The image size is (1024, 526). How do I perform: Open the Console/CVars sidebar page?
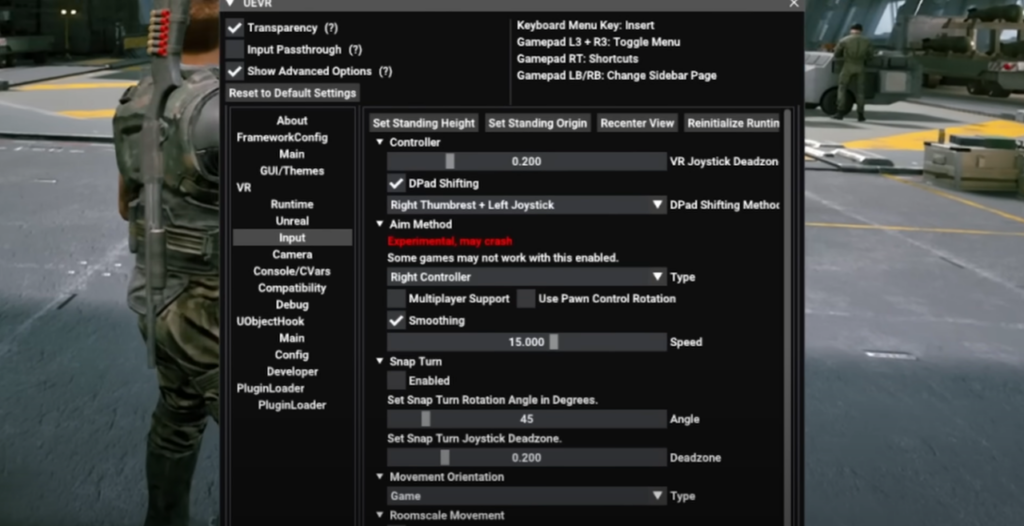pos(292,271)
